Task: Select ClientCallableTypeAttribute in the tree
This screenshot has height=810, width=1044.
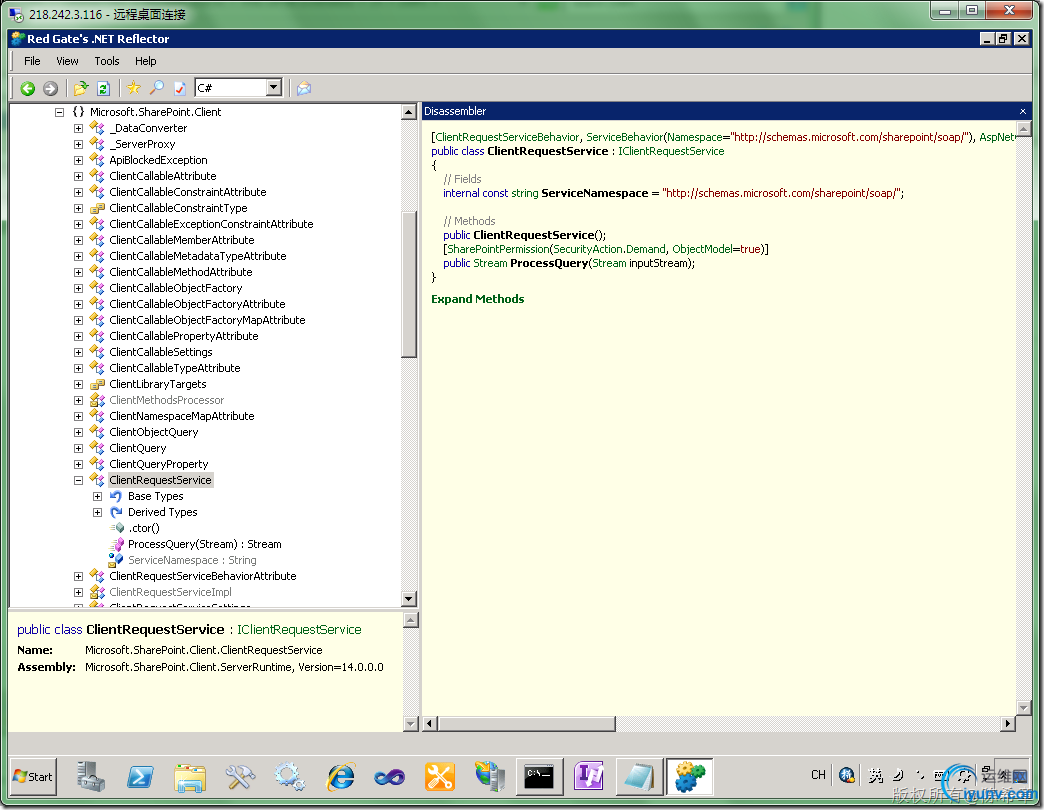Action: 174,368
